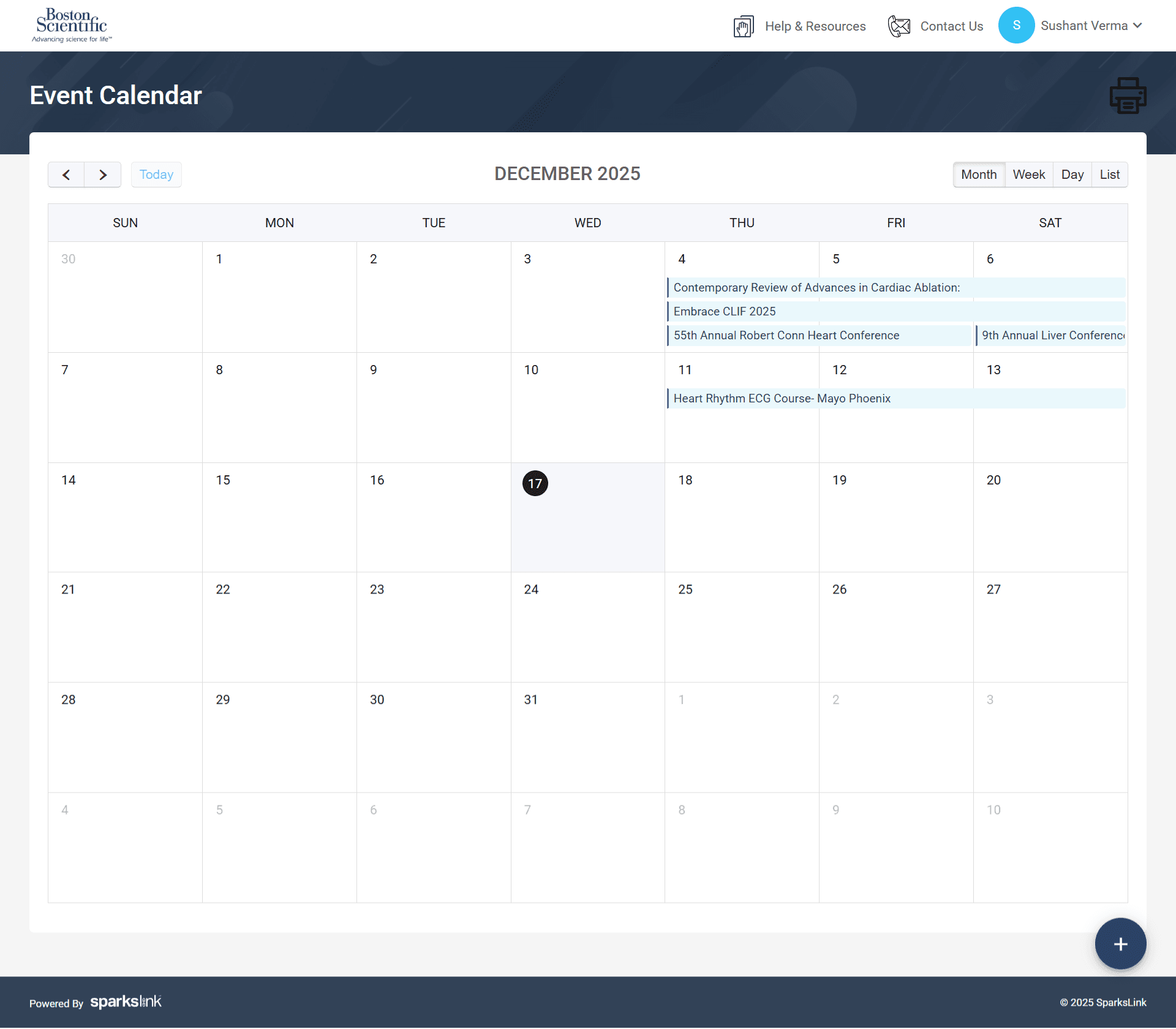The width and height of the screenshot is (1176, 1029).
Task: Click the Help & Resources hand icon
Action: [743, 26]
